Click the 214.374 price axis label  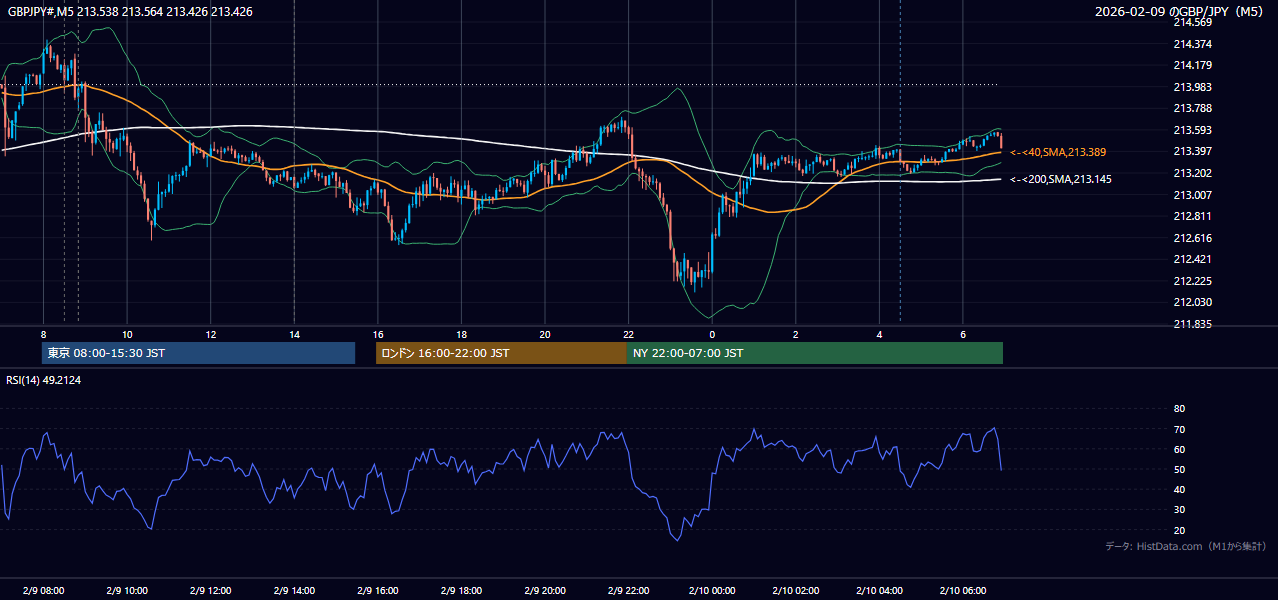(1192, 44)
